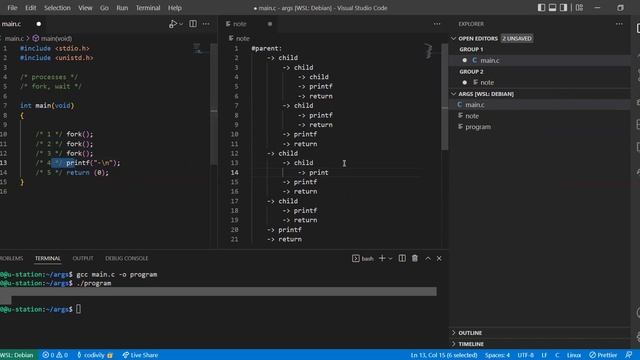Click the unsaved dot on note tab
640x360 pixels.
(x=270, y=24)
